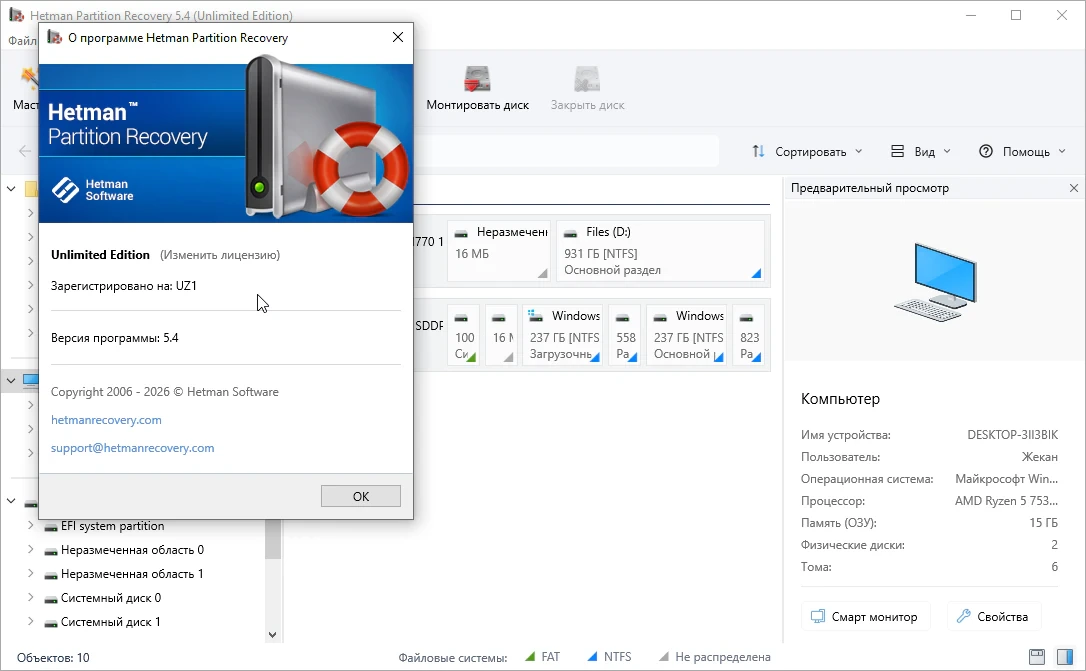This screenshot has height=671, width=1086.
Task: Maximize the Hetman Partition Recovery window
Action: [1016, 15]
